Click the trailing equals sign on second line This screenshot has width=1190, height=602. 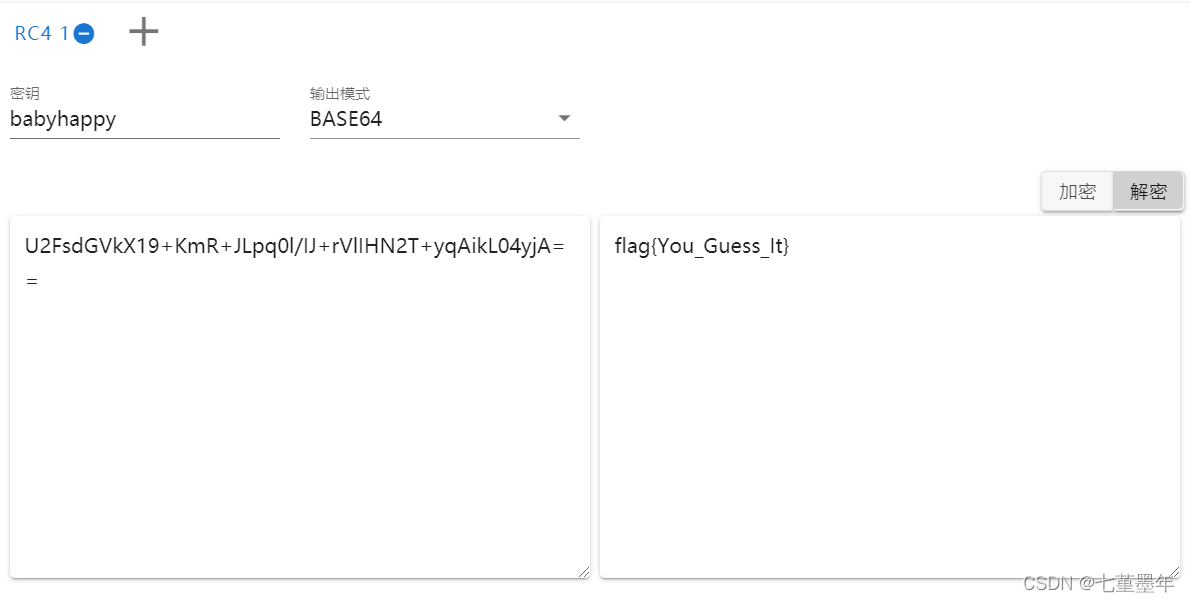[31, 281]
